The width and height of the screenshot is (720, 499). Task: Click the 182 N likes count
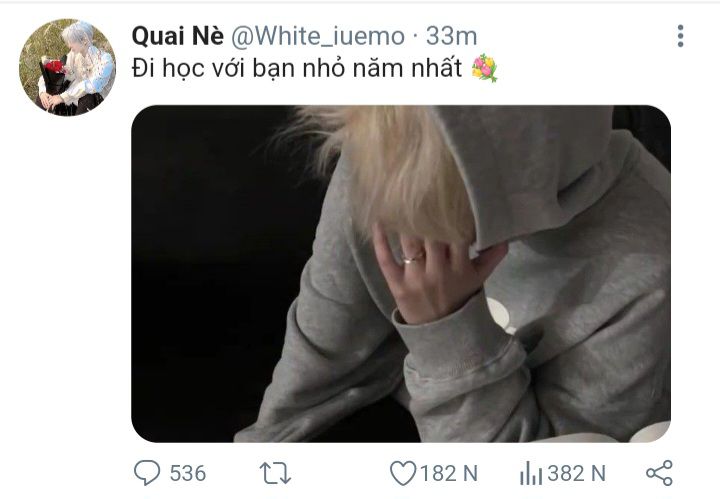pyautogui.click(x=449, y=473)
